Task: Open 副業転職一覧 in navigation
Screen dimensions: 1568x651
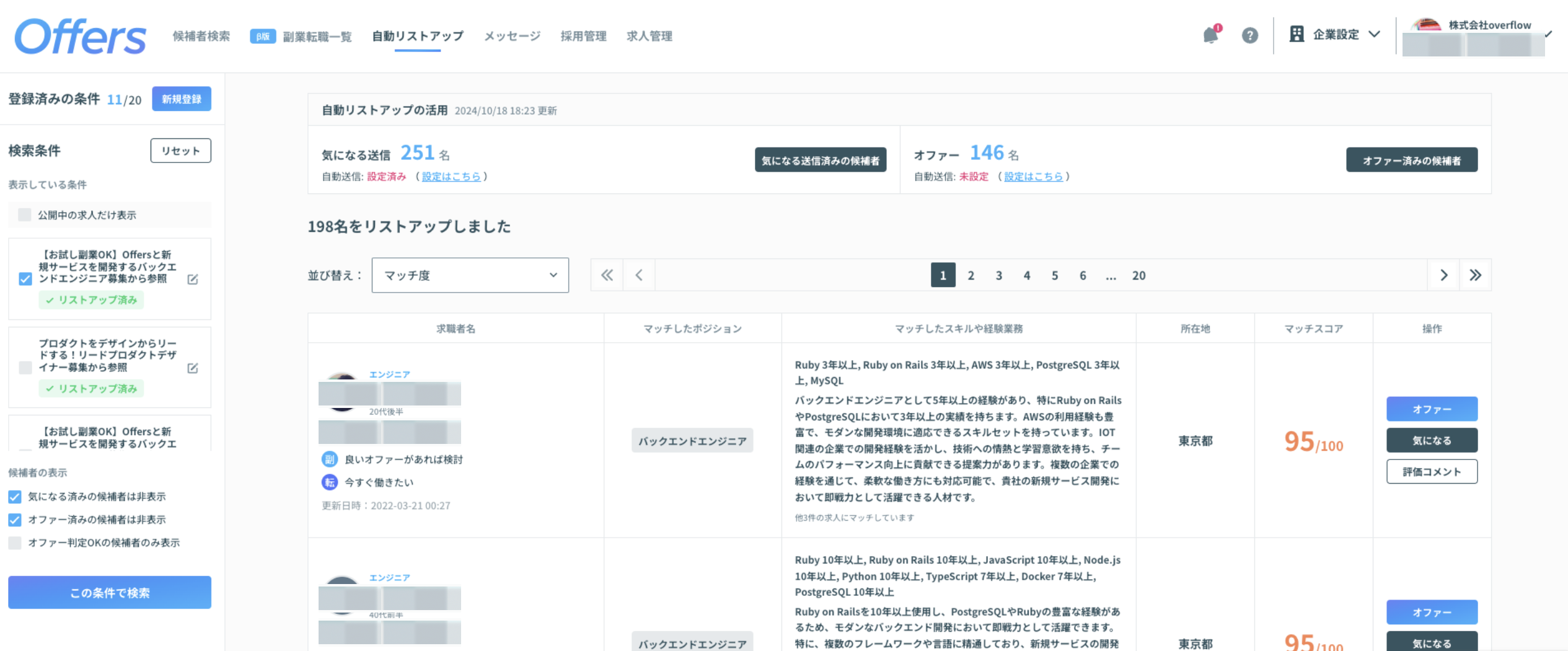Action: click(x=317, y=37)
